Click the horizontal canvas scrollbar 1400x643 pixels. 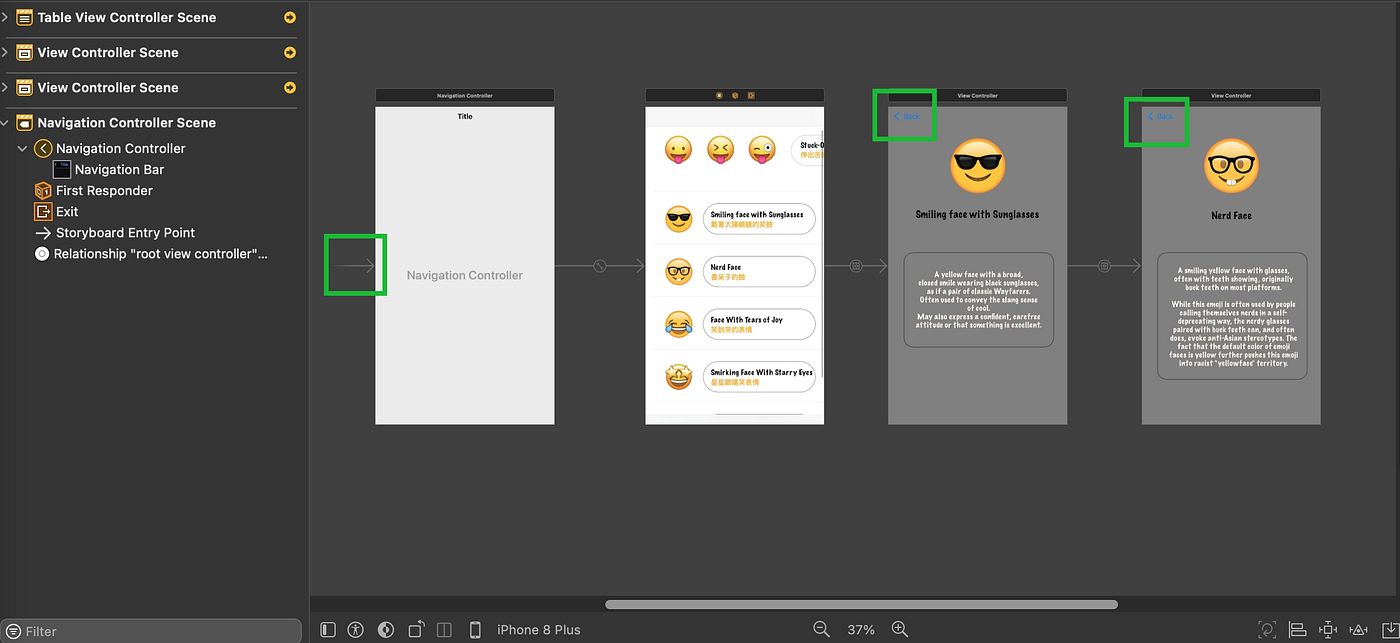click(861, 604)
